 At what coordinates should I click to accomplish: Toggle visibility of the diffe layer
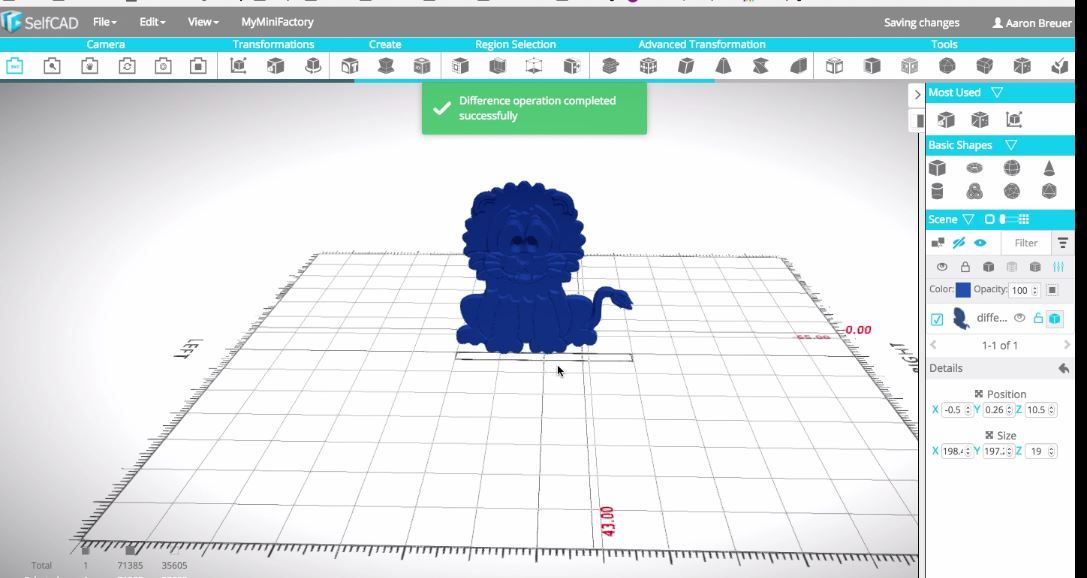pos(1019,318)
